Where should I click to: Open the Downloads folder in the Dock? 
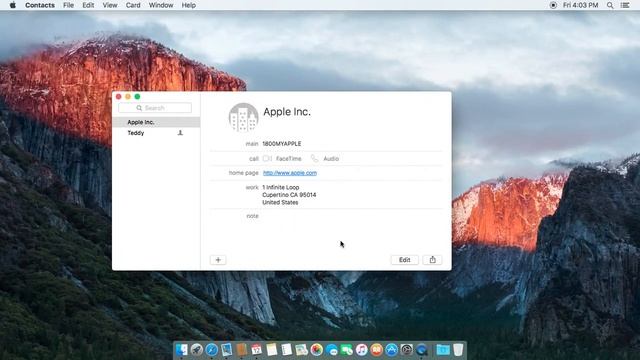(443, 350)
